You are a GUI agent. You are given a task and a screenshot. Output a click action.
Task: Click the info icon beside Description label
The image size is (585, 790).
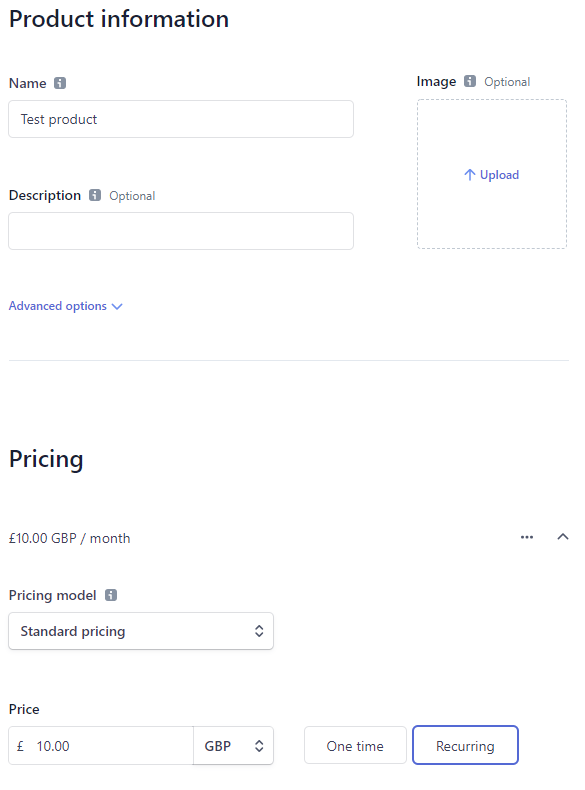[x=95, y=195]
